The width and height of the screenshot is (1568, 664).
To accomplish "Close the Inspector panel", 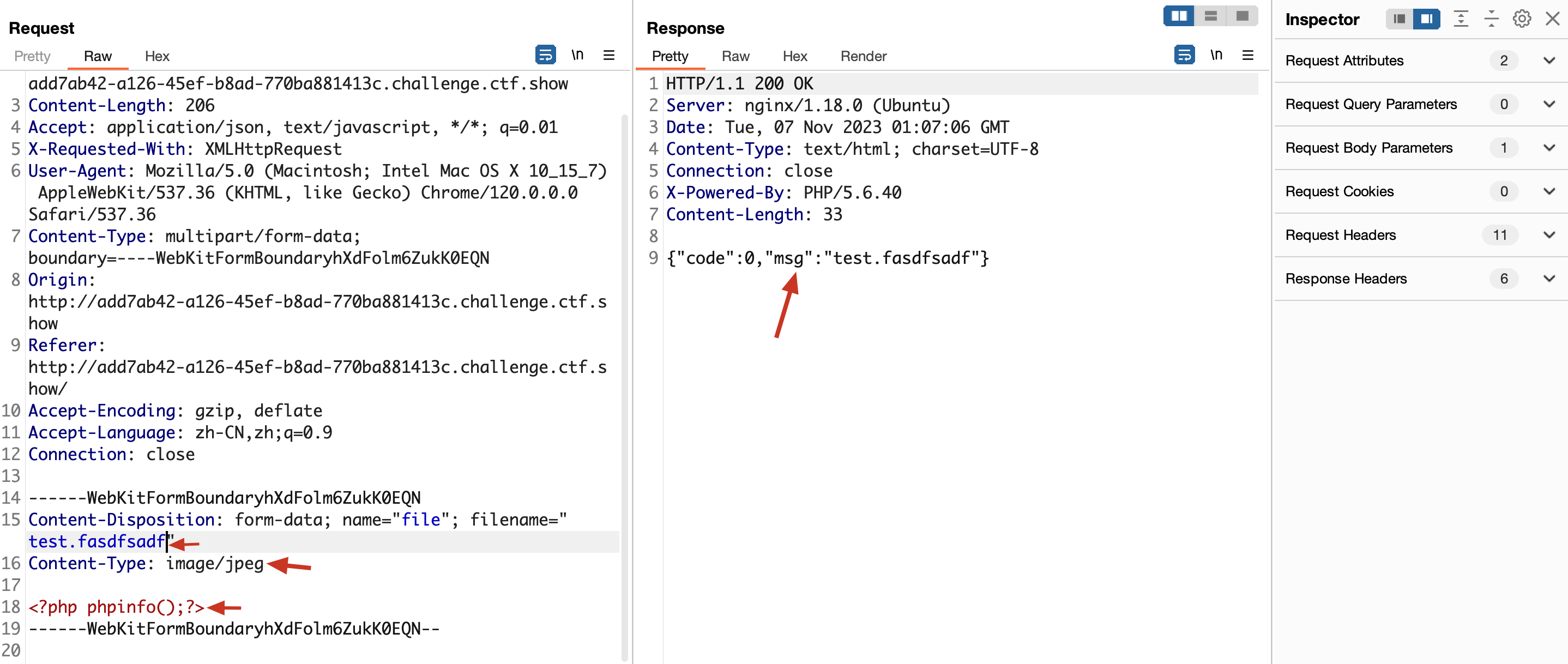I will pos(1552,20).
